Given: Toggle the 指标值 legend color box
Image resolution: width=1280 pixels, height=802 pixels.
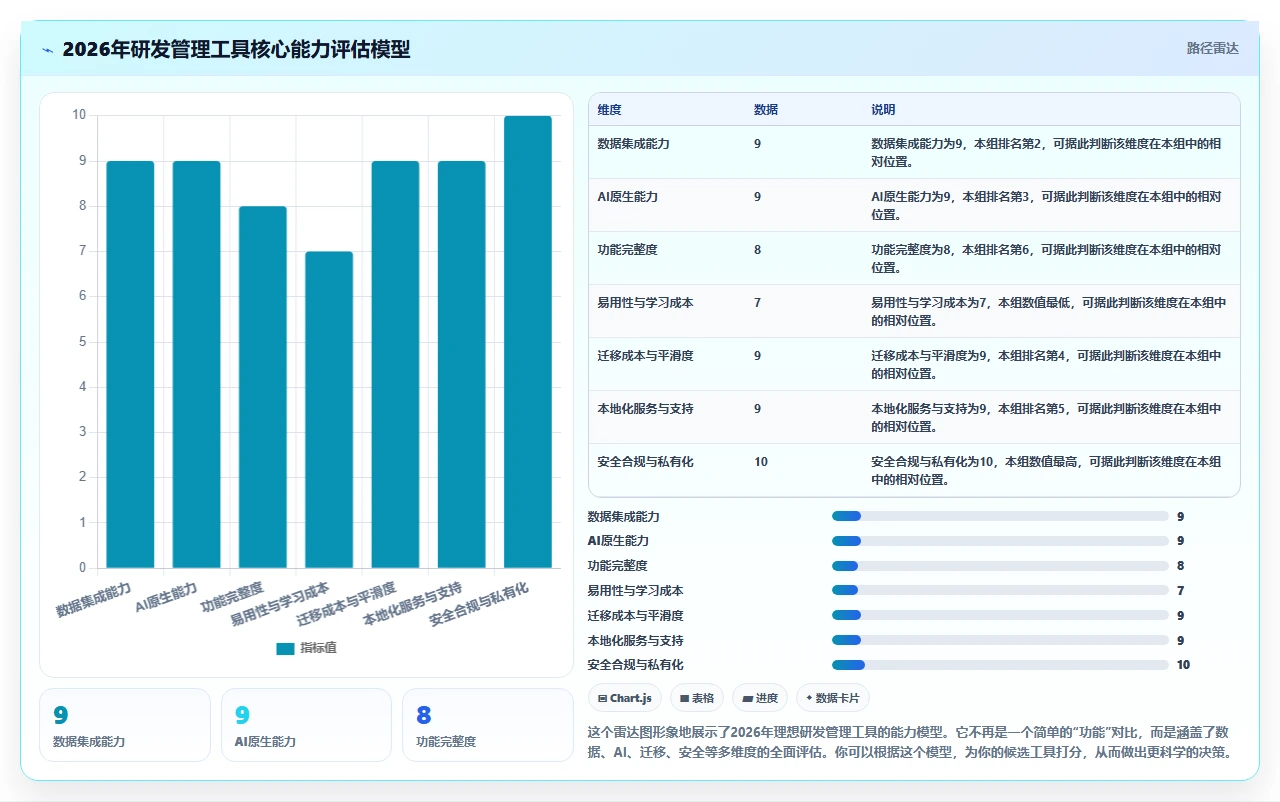Looking at the screenshot, I should point(285,648).
